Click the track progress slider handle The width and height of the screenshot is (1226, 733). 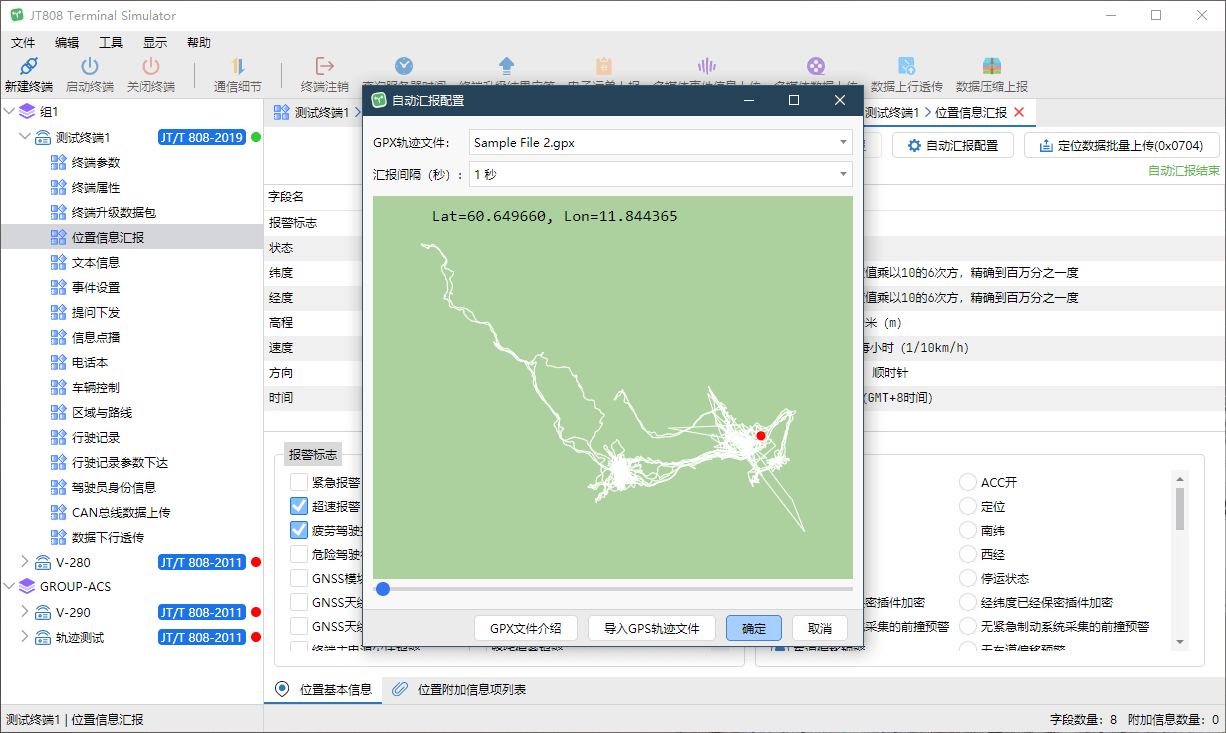pos(382,590)
